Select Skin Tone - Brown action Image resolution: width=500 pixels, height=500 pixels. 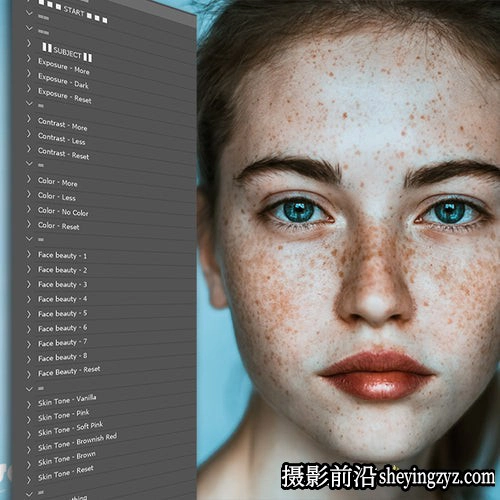point(67,459)
